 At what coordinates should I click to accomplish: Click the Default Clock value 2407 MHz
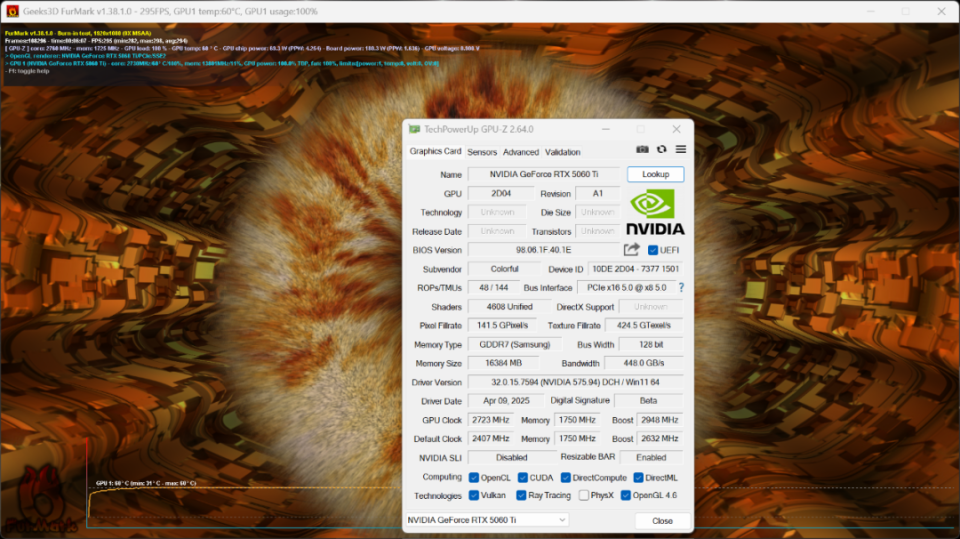click(490, 439)
